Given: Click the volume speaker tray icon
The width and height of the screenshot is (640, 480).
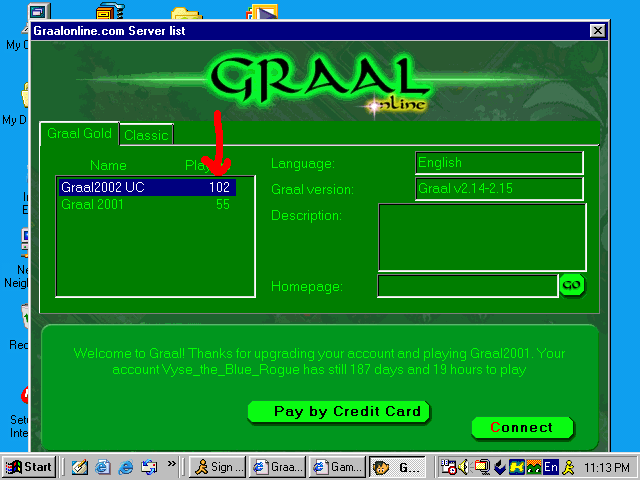Looking at the screenshot, I should pos(464,467).
